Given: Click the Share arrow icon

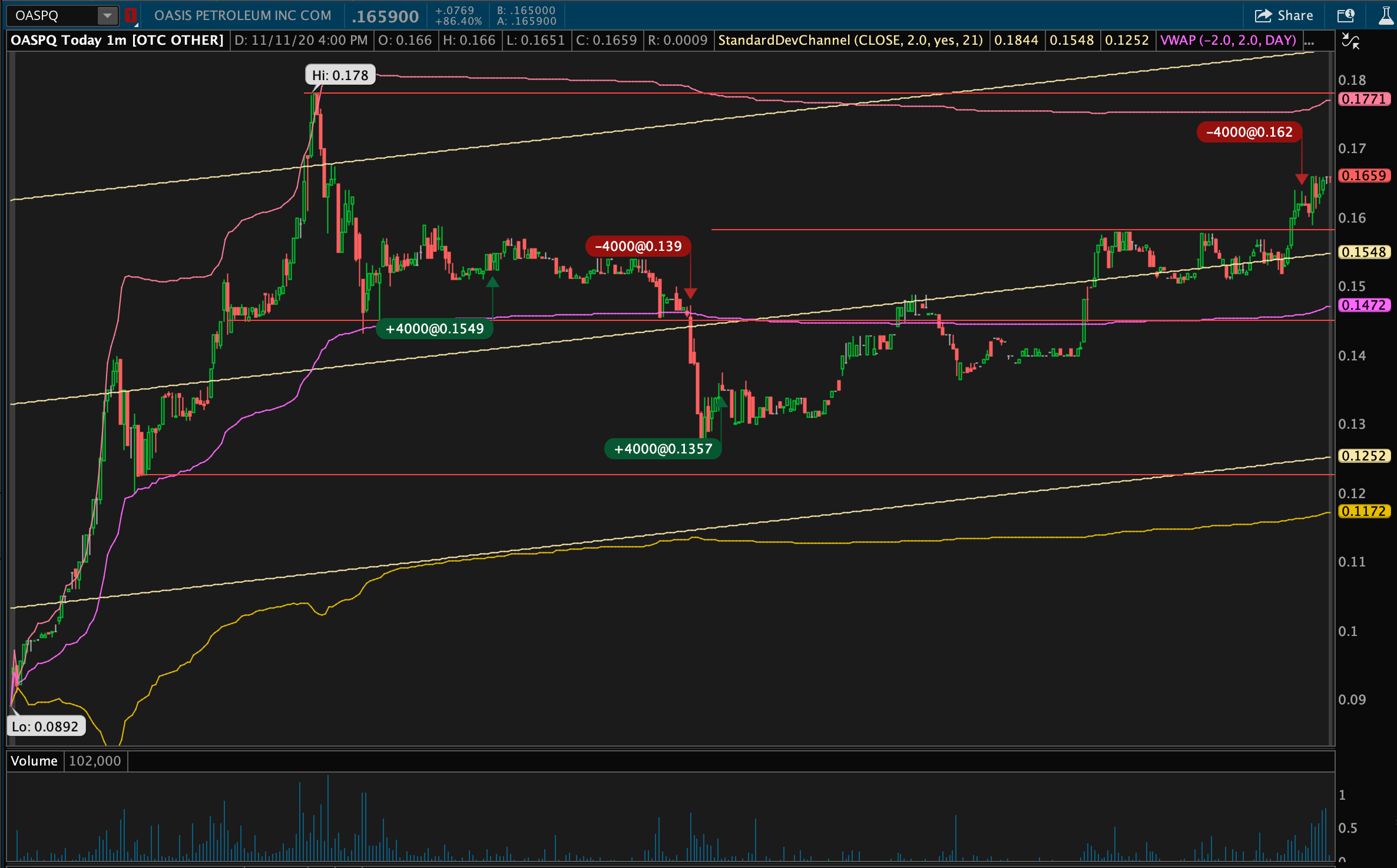Looking at the screenshot, I should tap(1263, 15).
